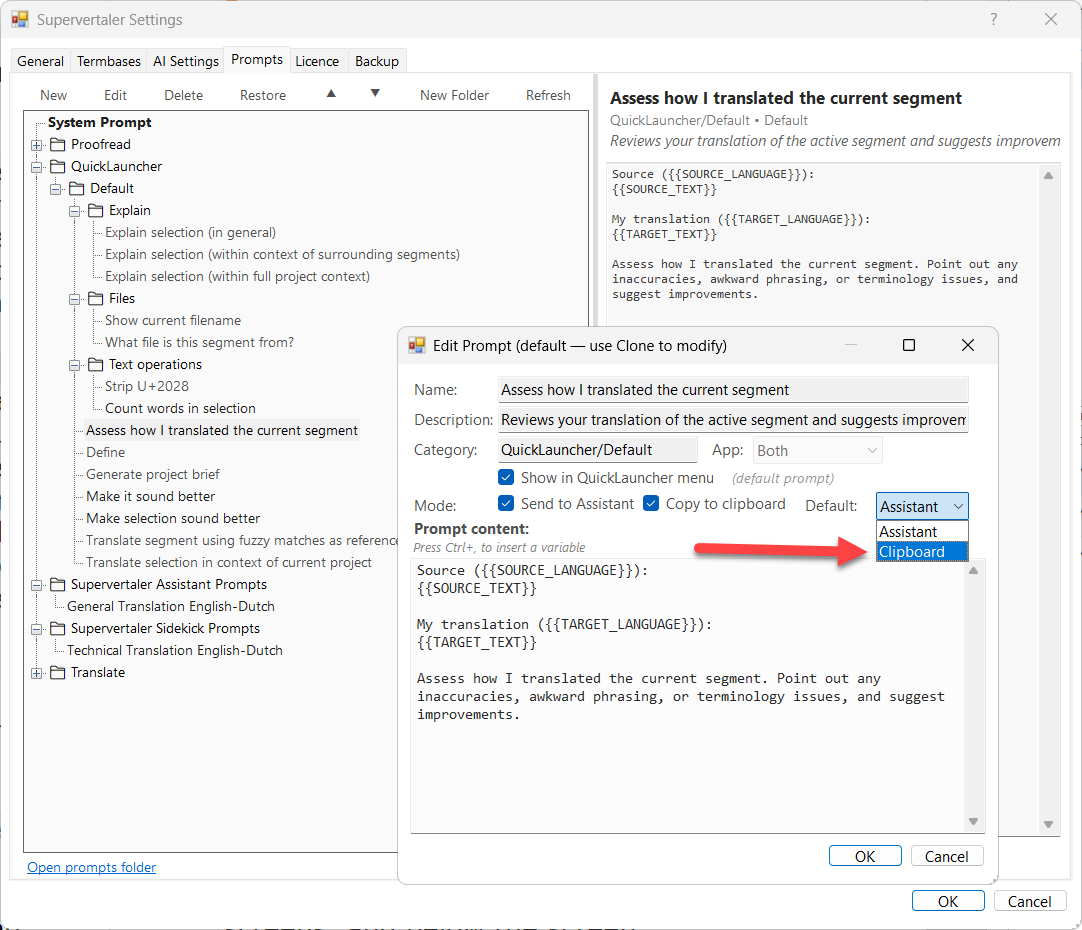Select 'Show current filename' prompt
The height and width of the screenshot is (930, 1082).
173,320
